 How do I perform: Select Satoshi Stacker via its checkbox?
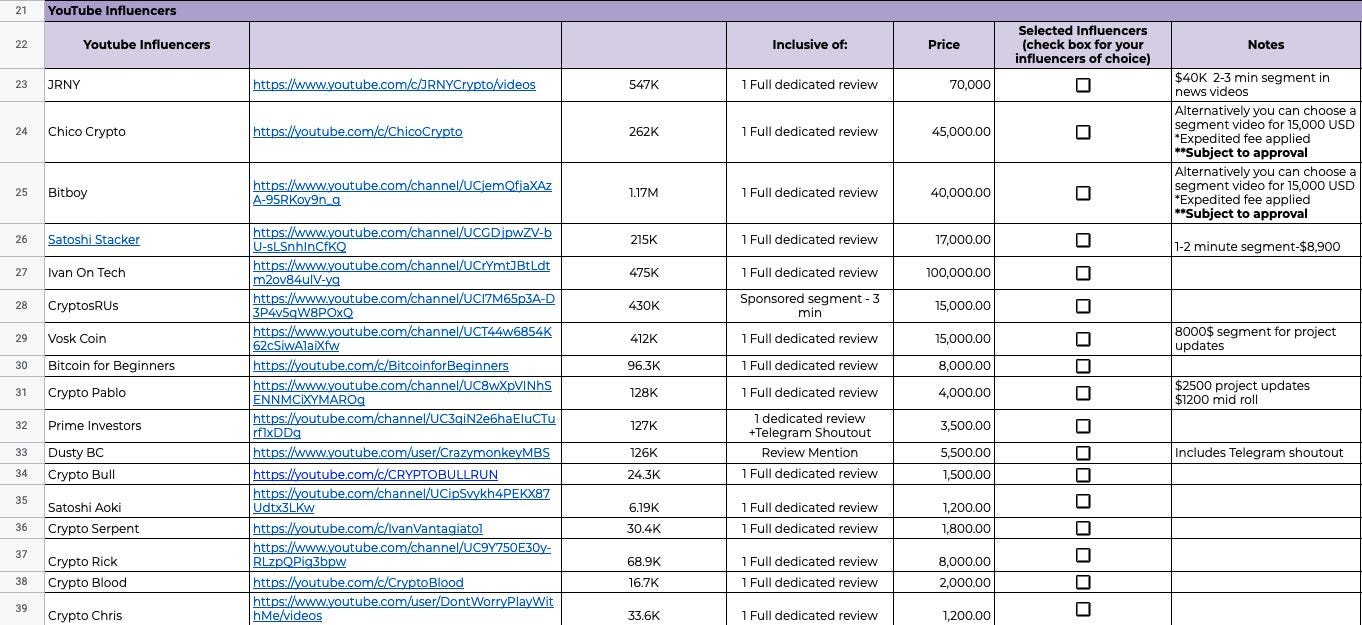pos(1082,240)
